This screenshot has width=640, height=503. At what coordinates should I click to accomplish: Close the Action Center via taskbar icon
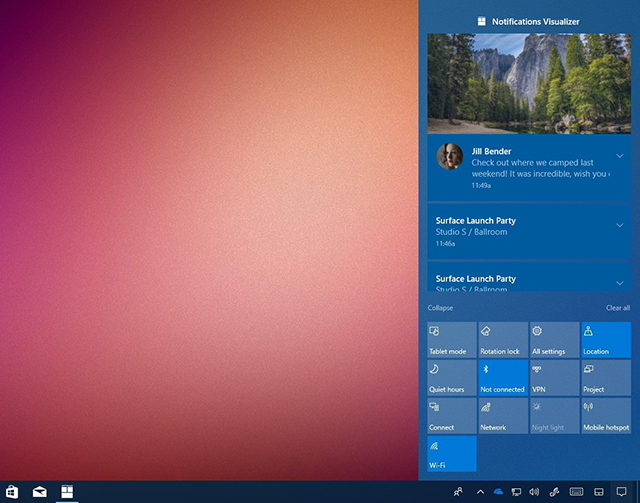click(x=621, y=492)
